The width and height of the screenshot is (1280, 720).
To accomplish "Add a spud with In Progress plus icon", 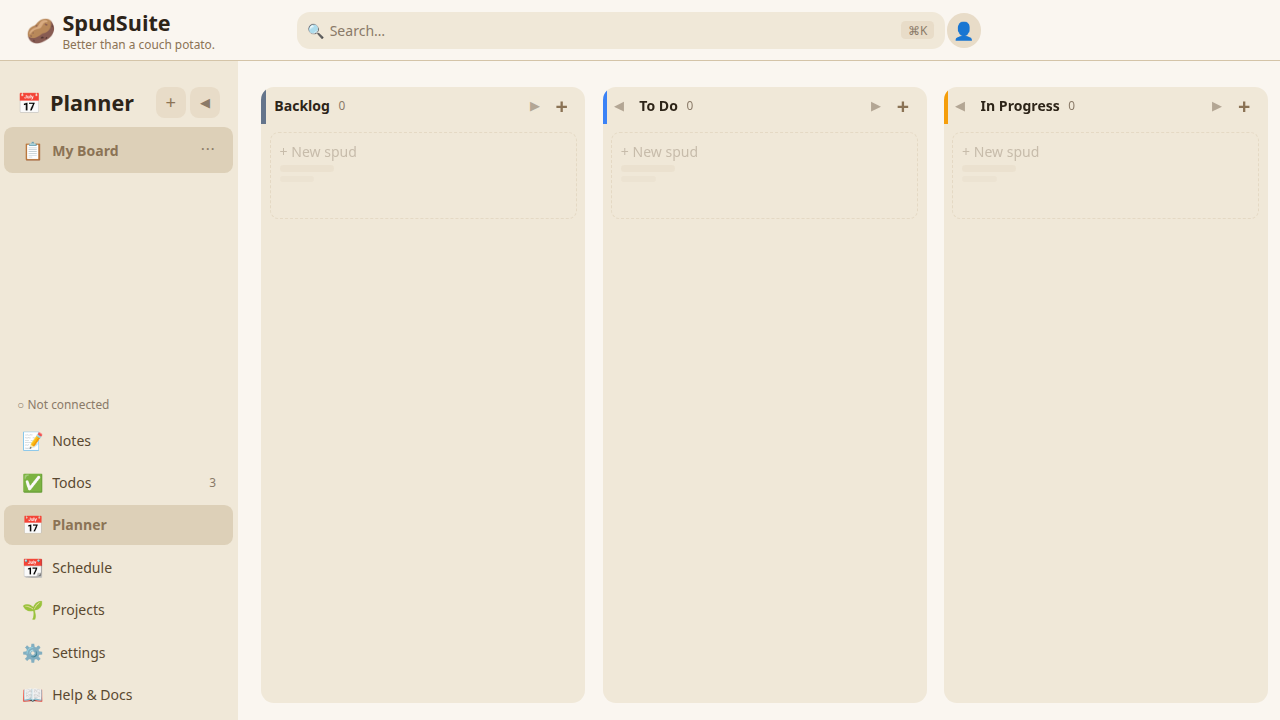I will [1244, 107].
